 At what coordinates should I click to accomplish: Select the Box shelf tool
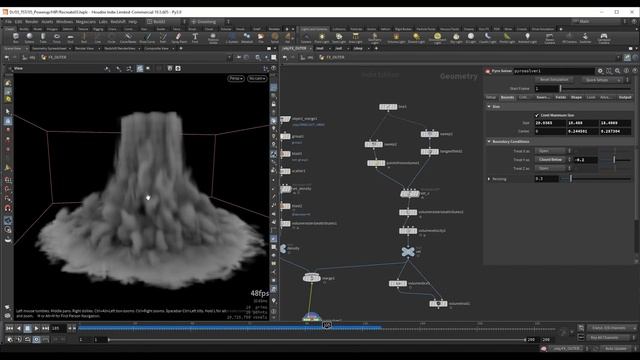coord(16,38)
